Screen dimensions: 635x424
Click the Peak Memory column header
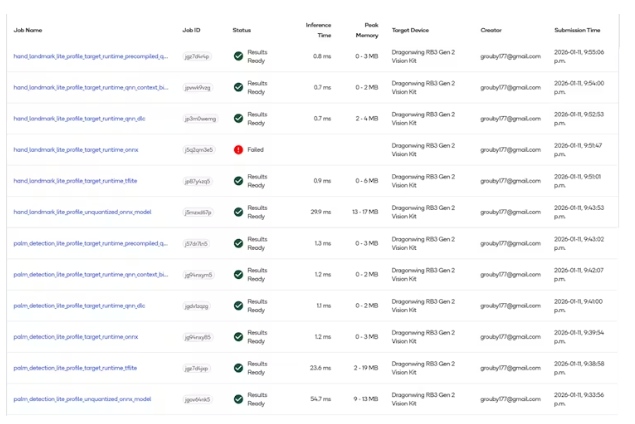[366, 30]
